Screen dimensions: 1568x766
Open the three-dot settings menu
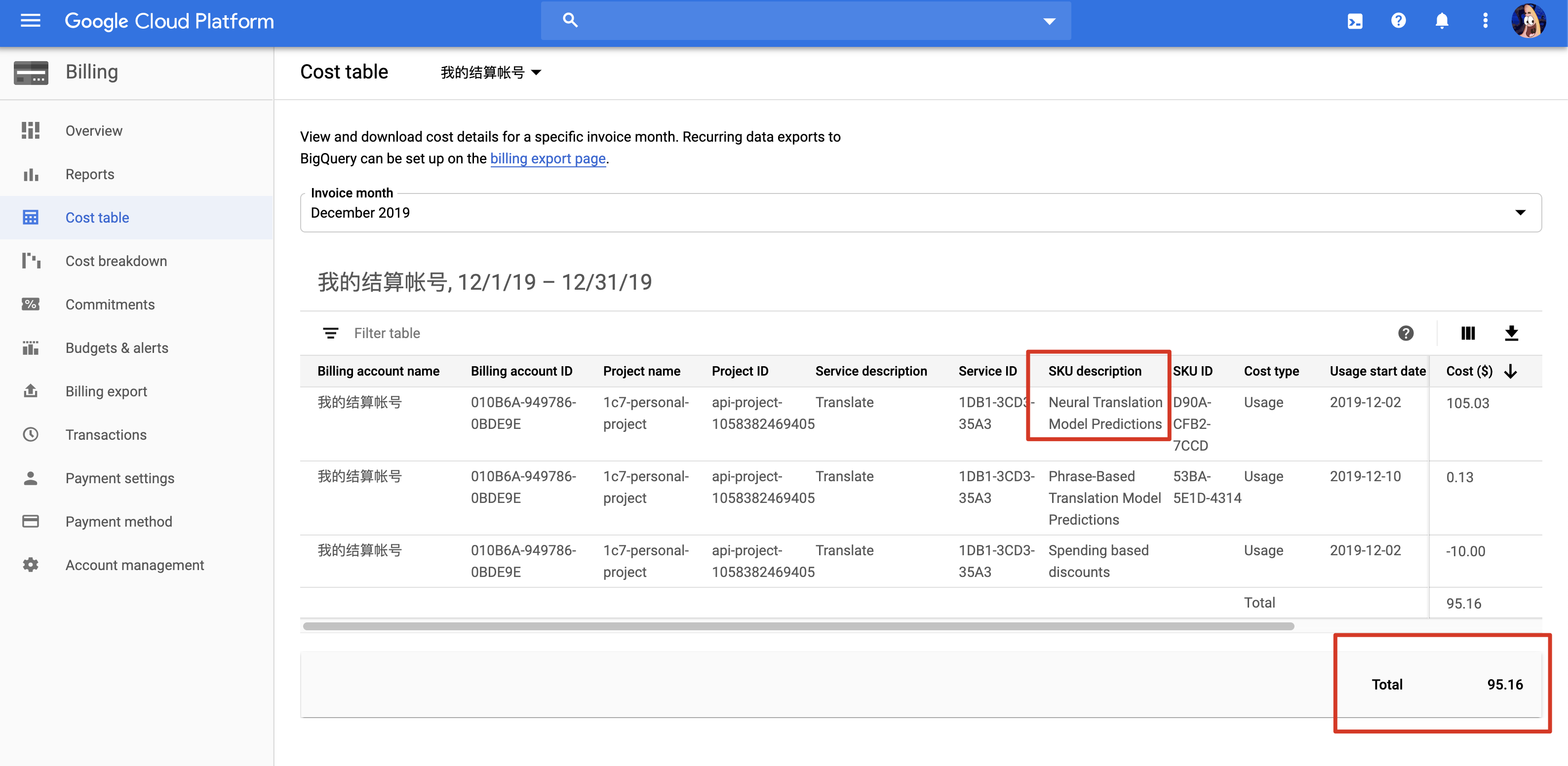[1485, 21]
